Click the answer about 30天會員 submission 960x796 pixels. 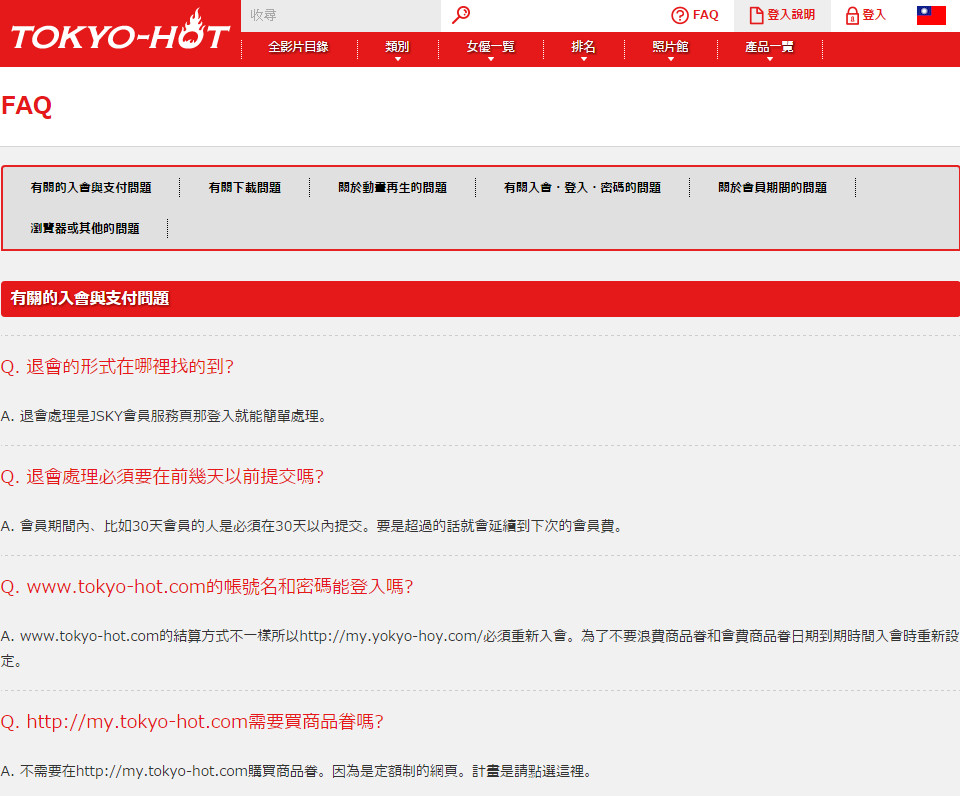[312, 527]
